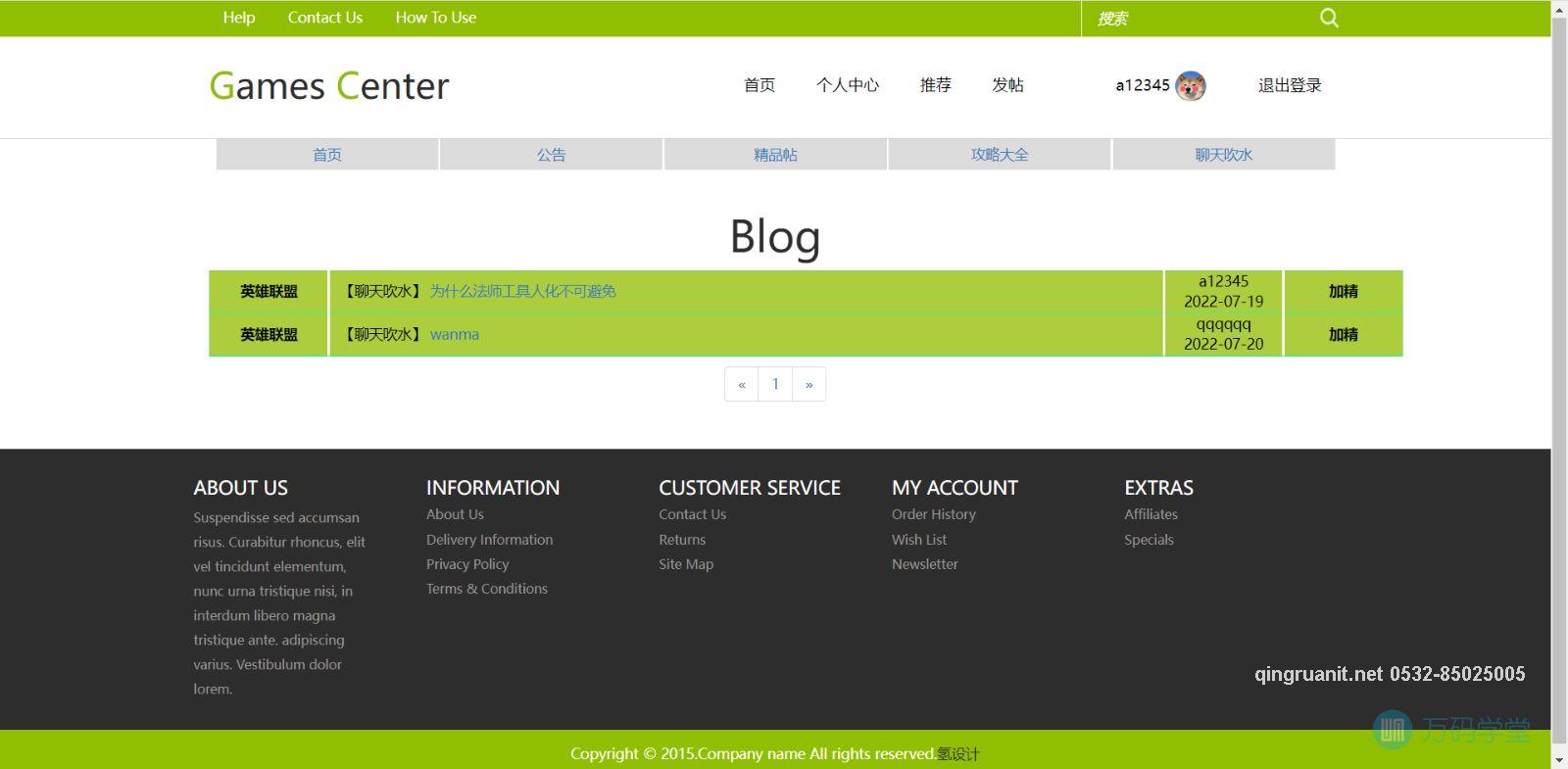Switch to the 精品帖 tab
This screenshot has height=769, width=1568.
pos(775,155)
